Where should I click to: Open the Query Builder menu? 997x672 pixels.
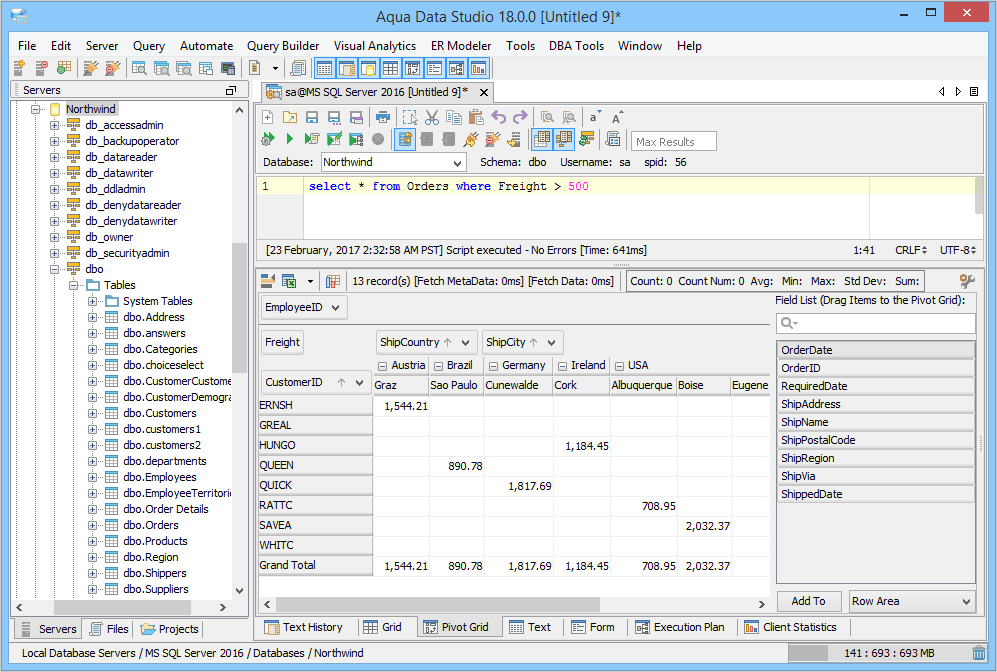coord(283,46)
